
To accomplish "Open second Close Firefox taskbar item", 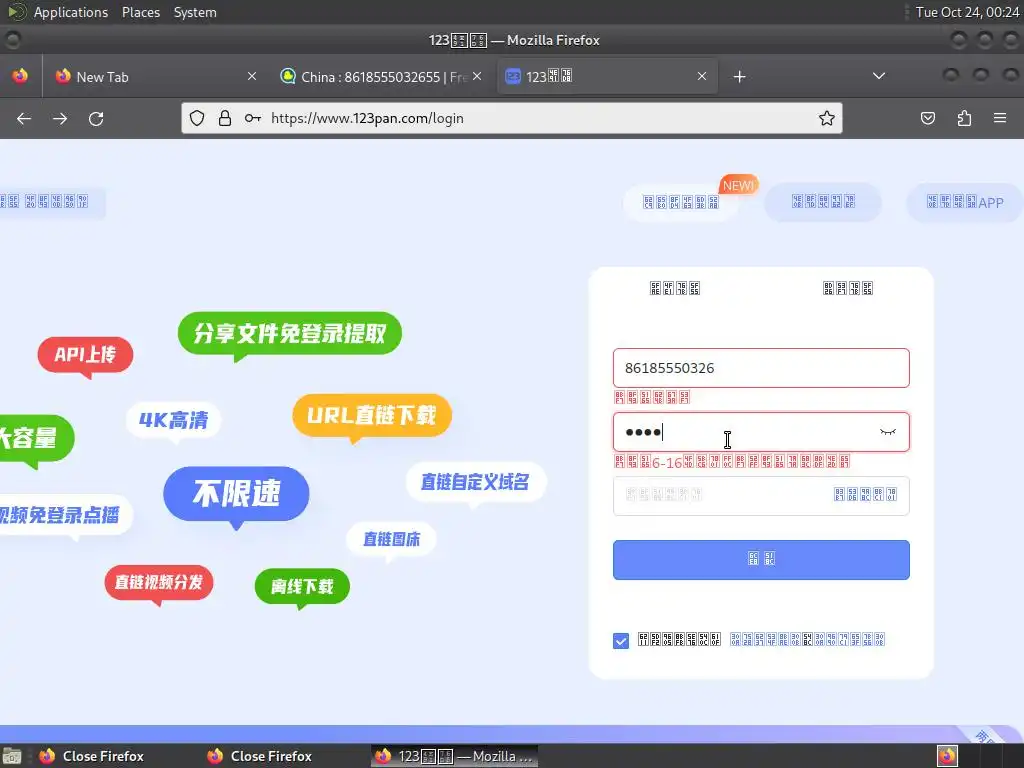I will pyautogui.click(x=259, y=756).
